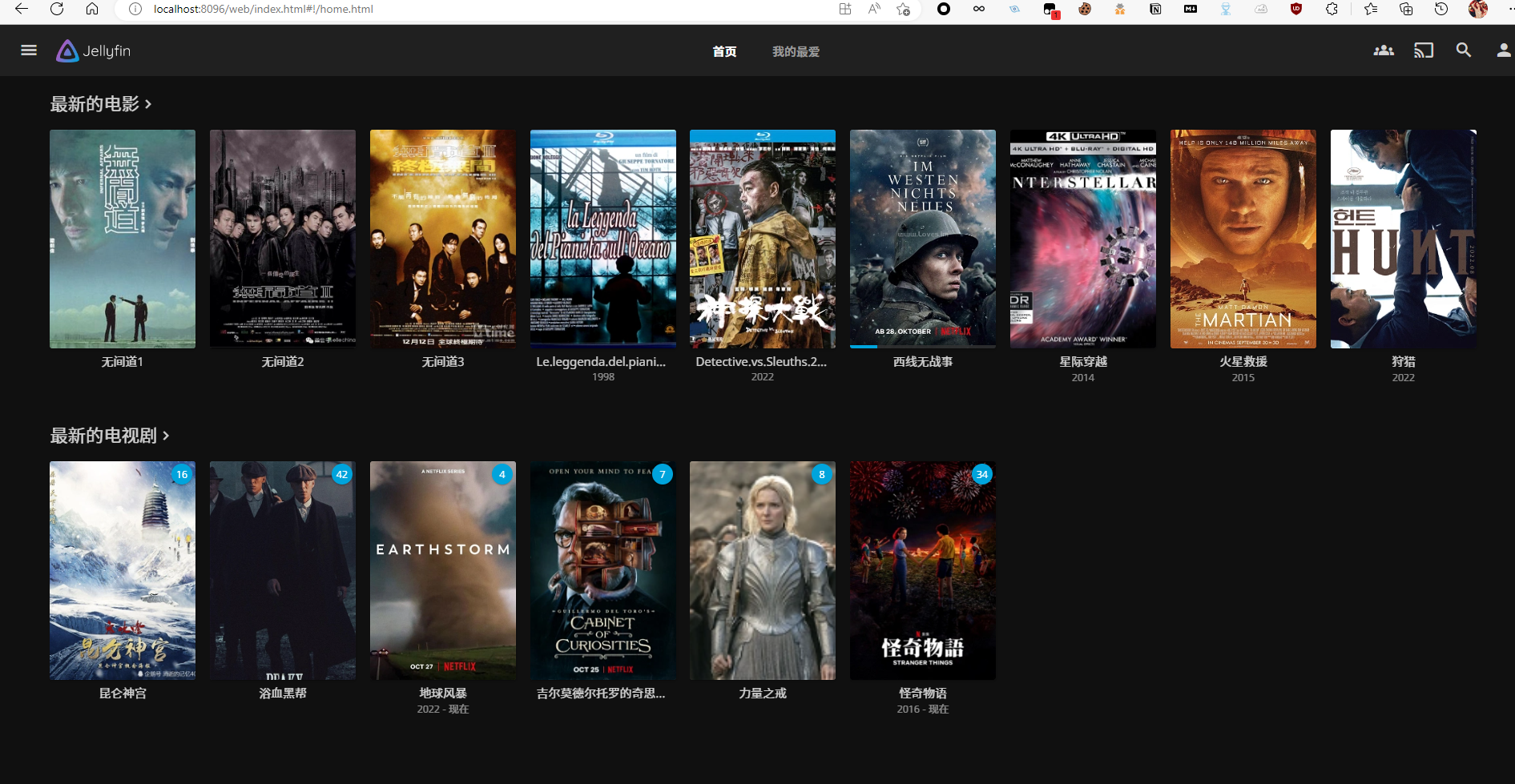Open the Earthstorm 地球风暴 poster
This screenshot has width=1515, height=784.
[443, 570]
